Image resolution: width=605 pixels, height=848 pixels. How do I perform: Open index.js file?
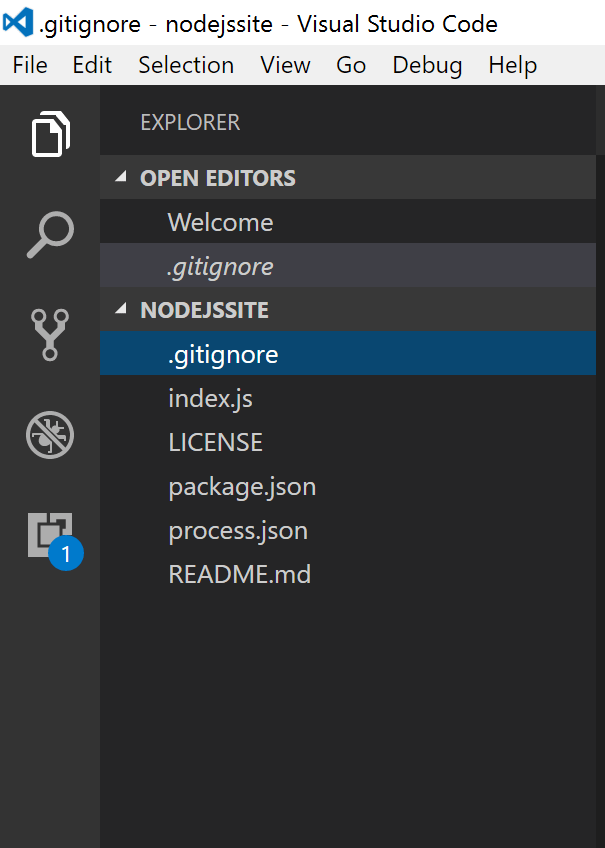click(348, 398)
